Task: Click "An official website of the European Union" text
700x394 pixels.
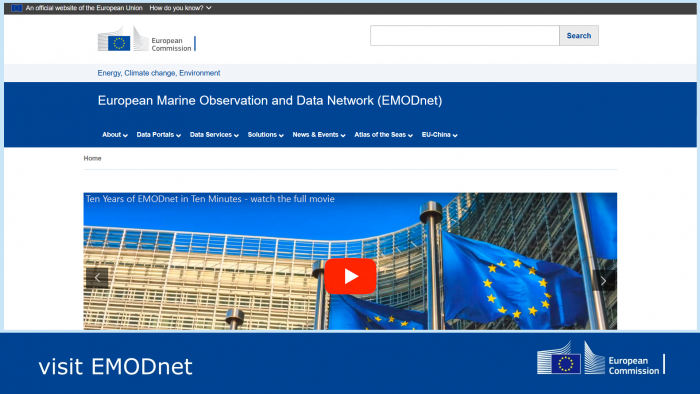Action: point(84,8)
